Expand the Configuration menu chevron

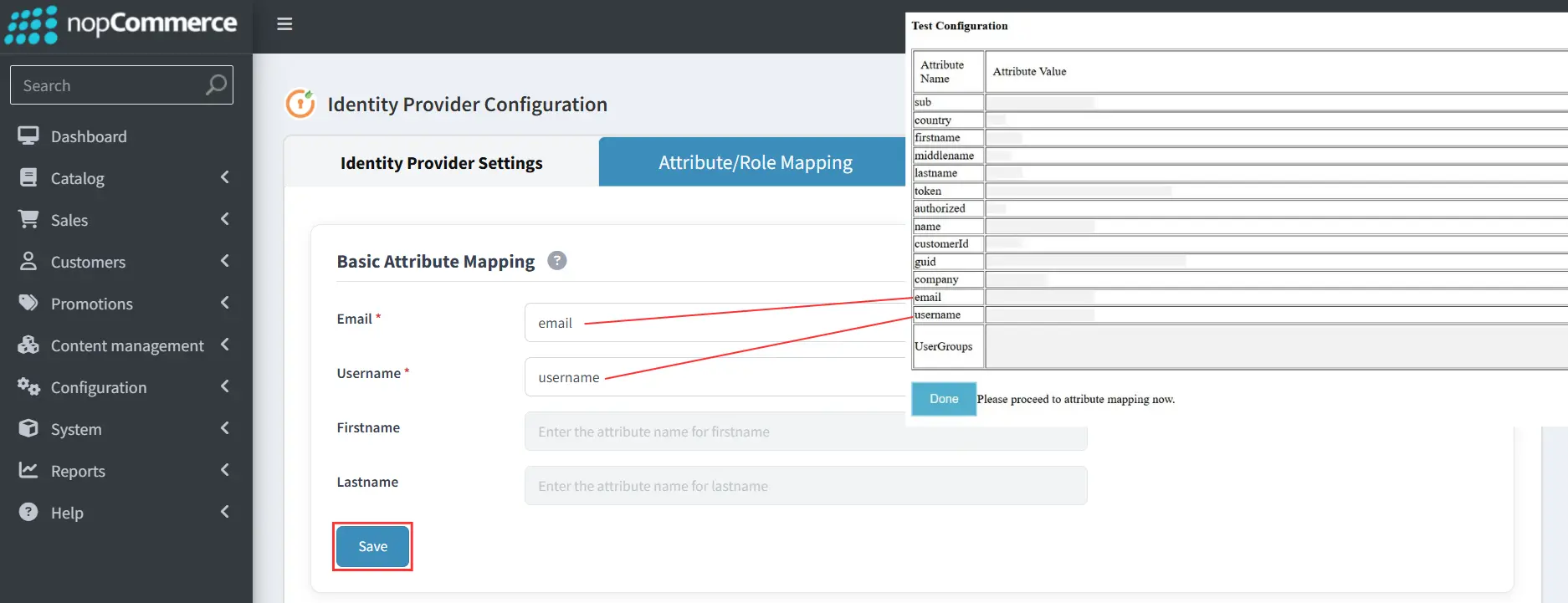(x=224, y=386)
